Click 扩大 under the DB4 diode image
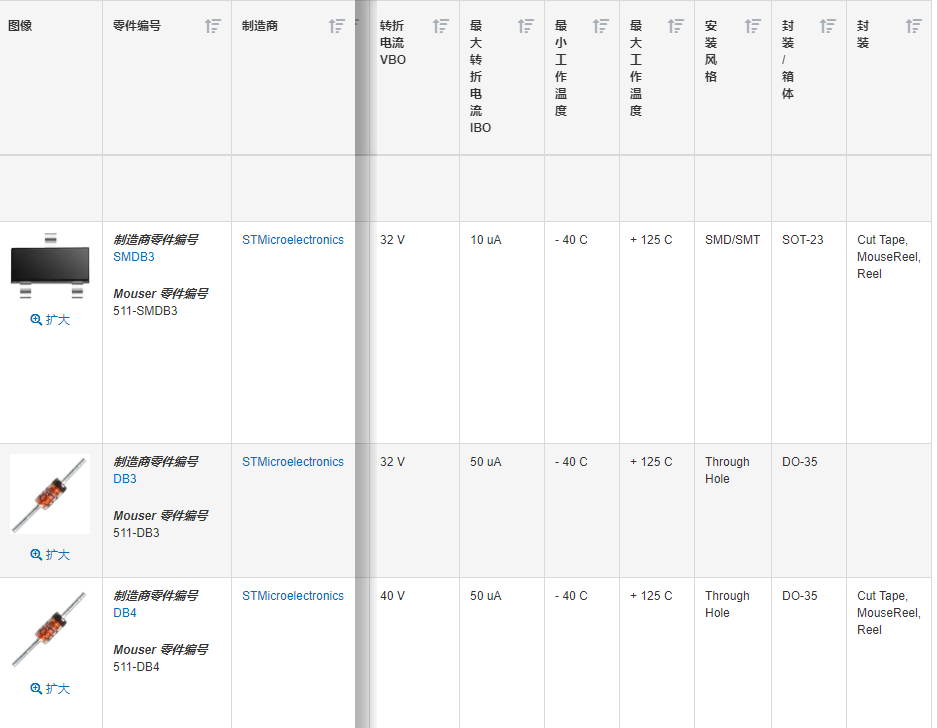This screenshot has width=937, height=728. pos(50,689)
